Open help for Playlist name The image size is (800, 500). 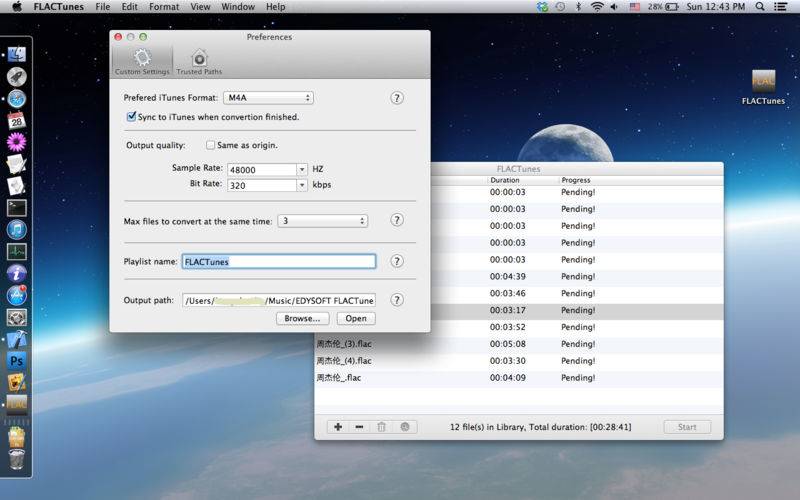pyautogui.click(x=397, y=261)
